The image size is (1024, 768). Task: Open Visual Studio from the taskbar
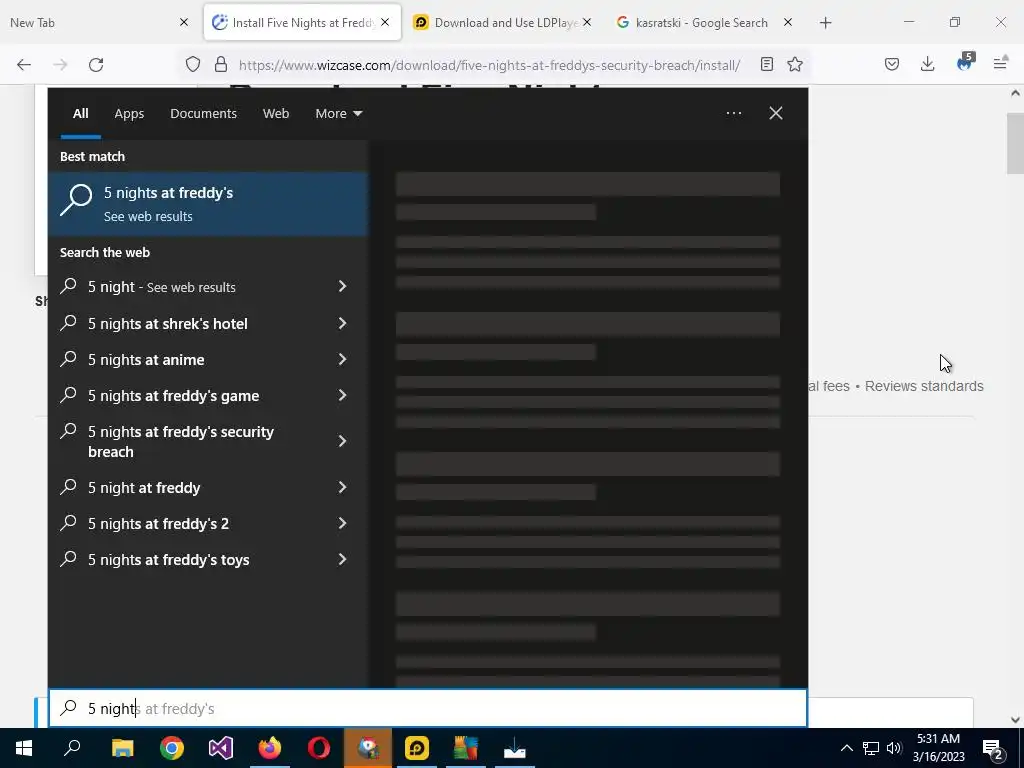pos(221,748)
